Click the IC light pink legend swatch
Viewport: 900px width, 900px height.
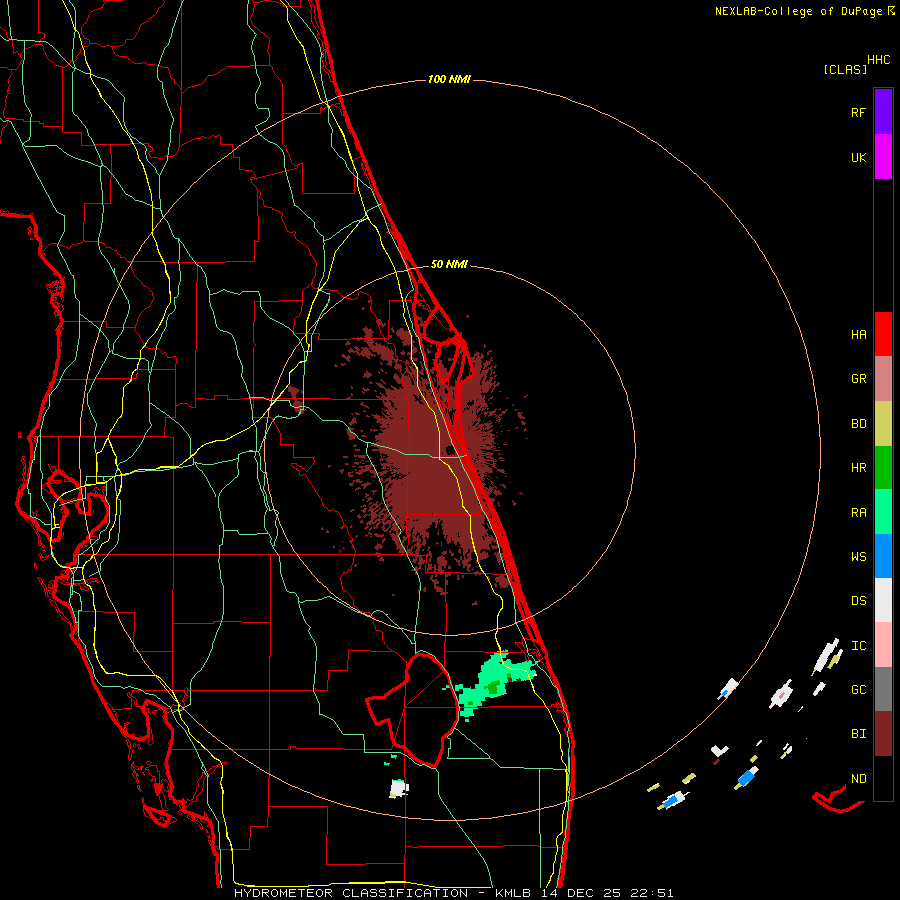tap(883, 645)
